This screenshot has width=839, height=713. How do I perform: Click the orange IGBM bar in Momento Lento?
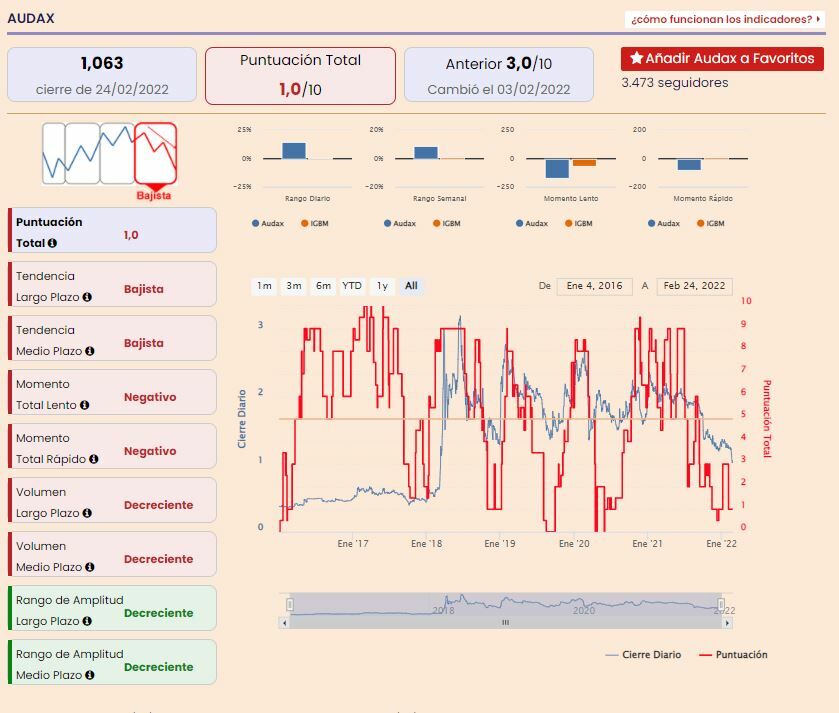(584, 163)
